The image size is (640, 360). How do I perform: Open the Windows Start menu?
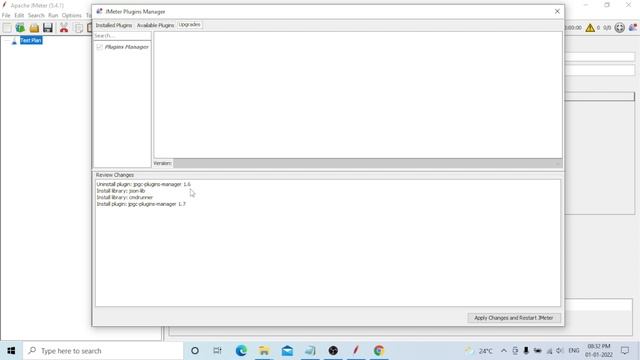click(x=11, y=351)
